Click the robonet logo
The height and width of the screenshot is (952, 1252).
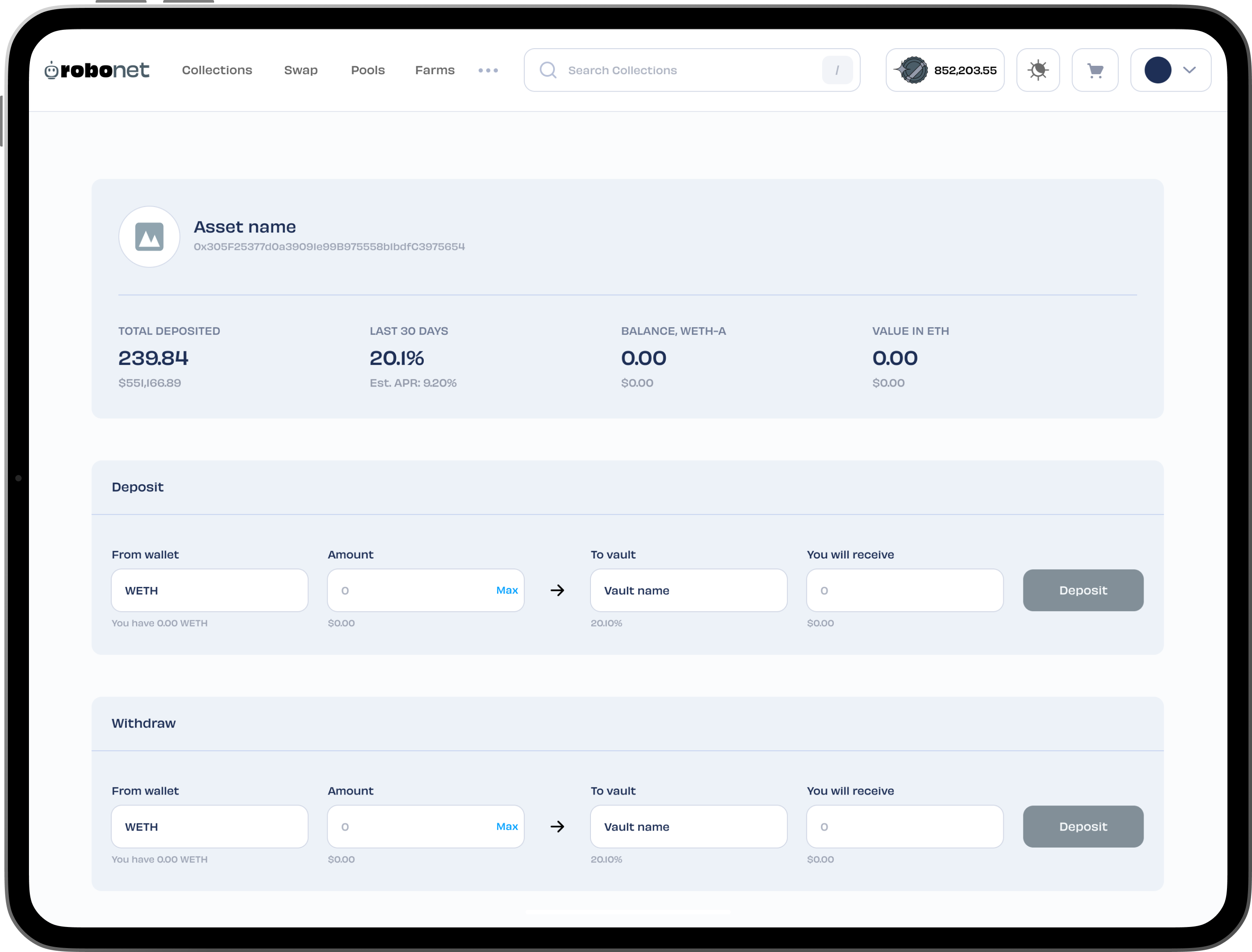point(97,70)
